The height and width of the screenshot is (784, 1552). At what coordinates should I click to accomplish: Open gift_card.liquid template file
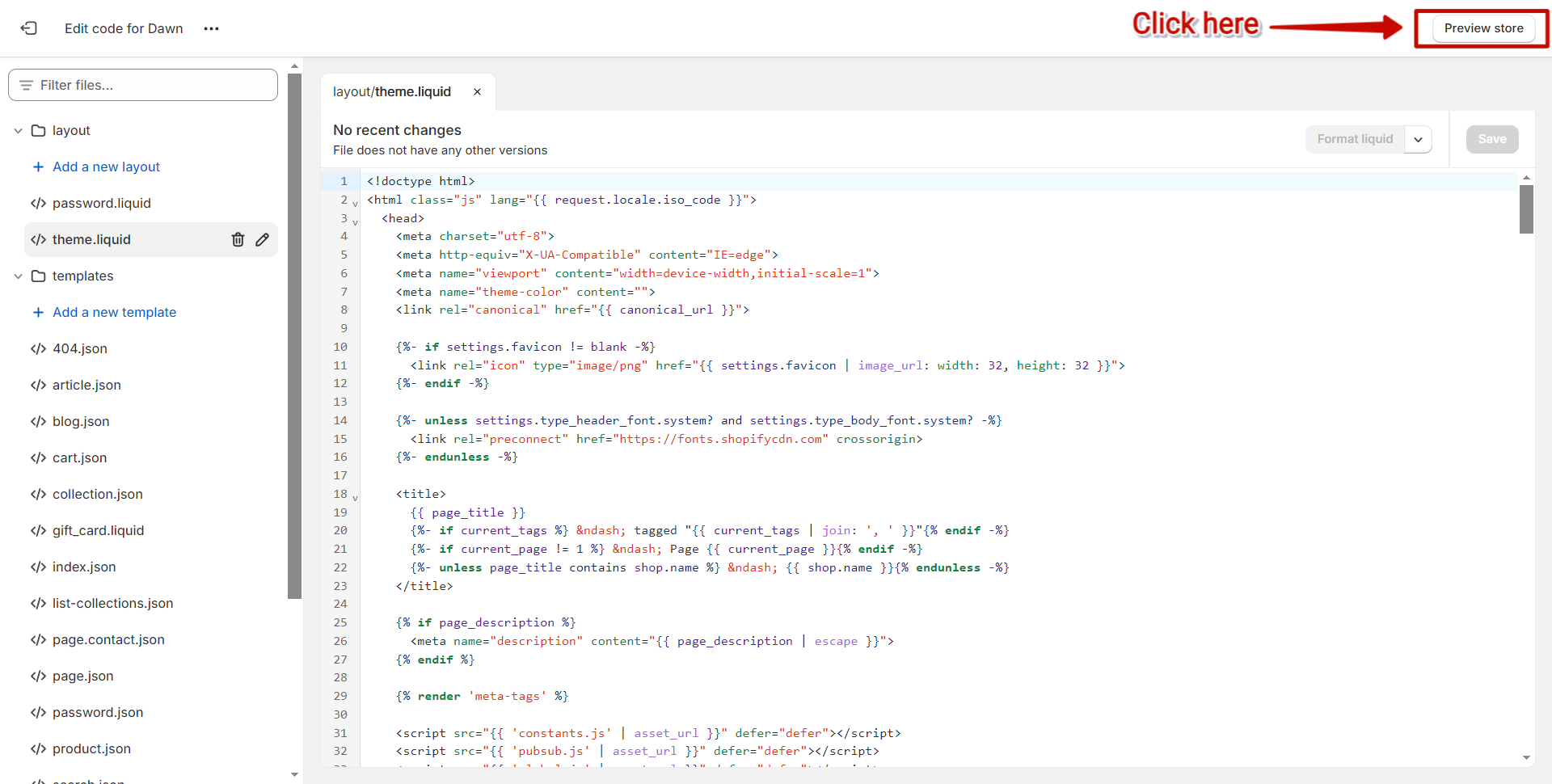pos(98,530)
